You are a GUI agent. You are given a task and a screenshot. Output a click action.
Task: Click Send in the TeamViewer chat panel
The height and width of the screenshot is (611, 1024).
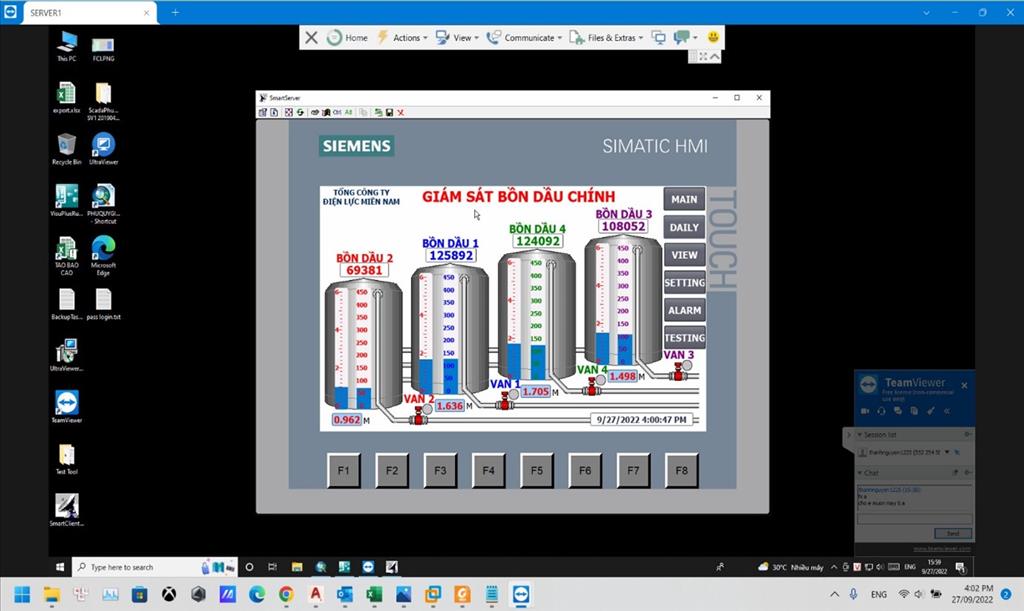[953, 533]
